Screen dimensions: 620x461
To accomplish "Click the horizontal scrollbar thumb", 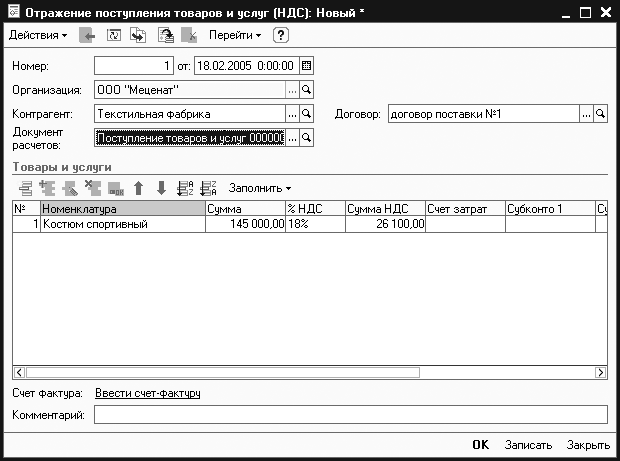I will coord(223,372).
